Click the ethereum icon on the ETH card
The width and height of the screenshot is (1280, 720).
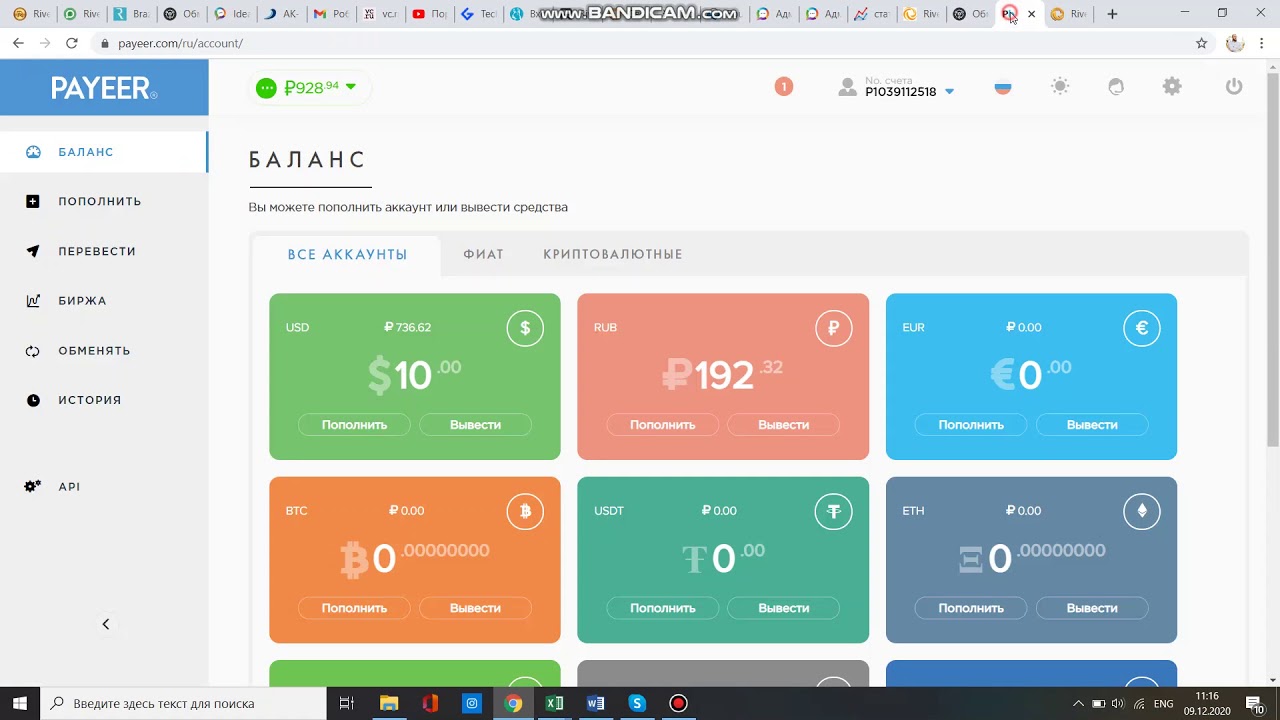1141,511
